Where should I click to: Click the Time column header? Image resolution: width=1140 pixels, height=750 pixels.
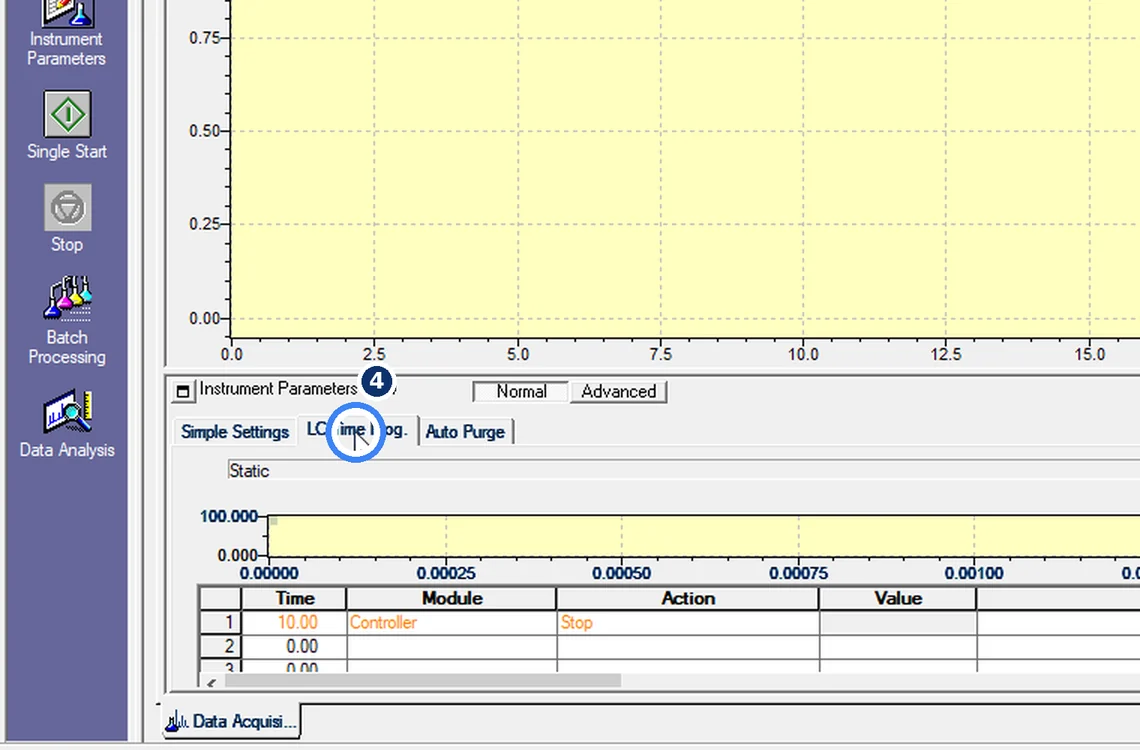[294, 598]
